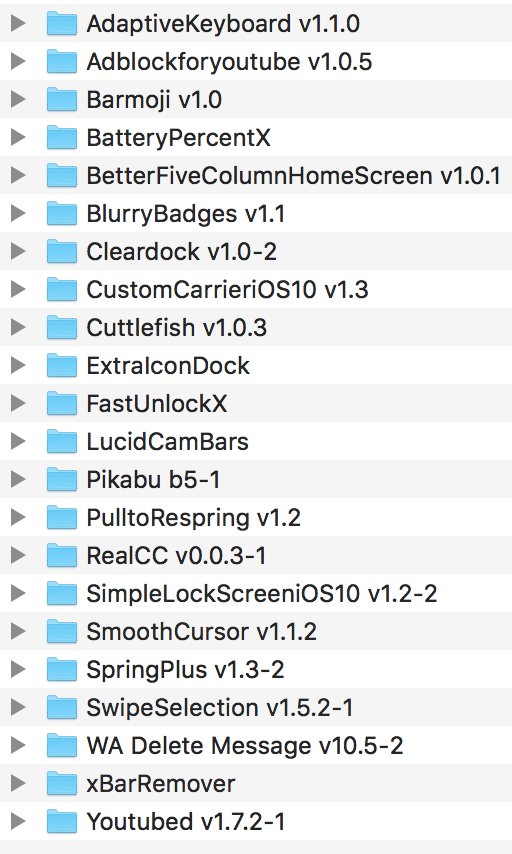
Task: Click the Youtubed v1.7.2-1 folder icon
Action: pos(62,822)
